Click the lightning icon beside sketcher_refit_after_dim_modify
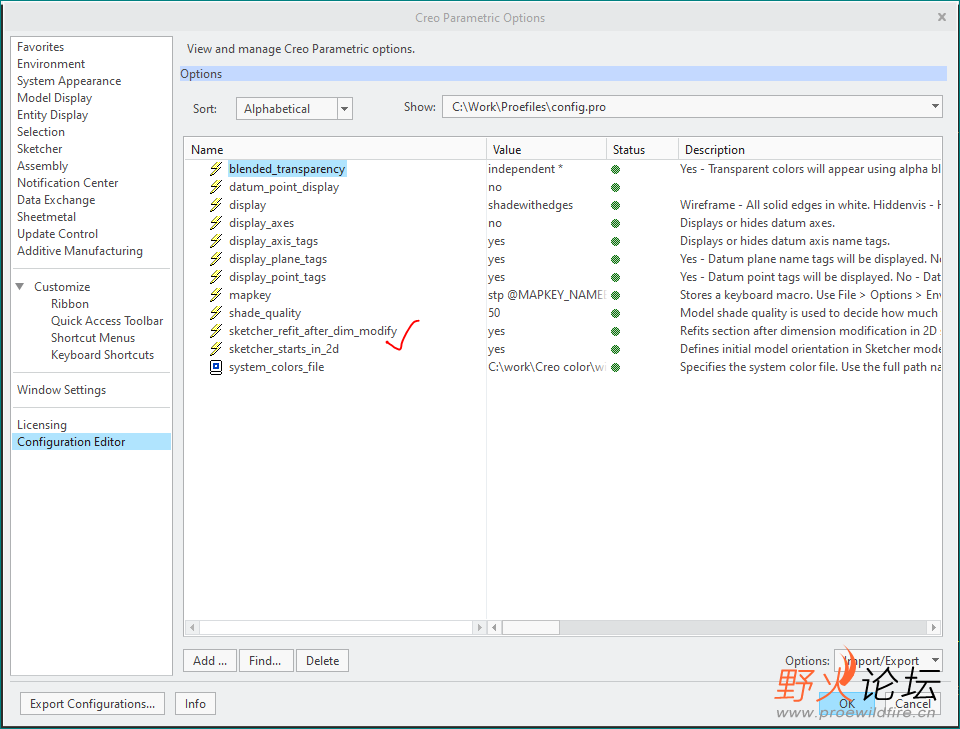960x729 pixels. pos(216,331)
